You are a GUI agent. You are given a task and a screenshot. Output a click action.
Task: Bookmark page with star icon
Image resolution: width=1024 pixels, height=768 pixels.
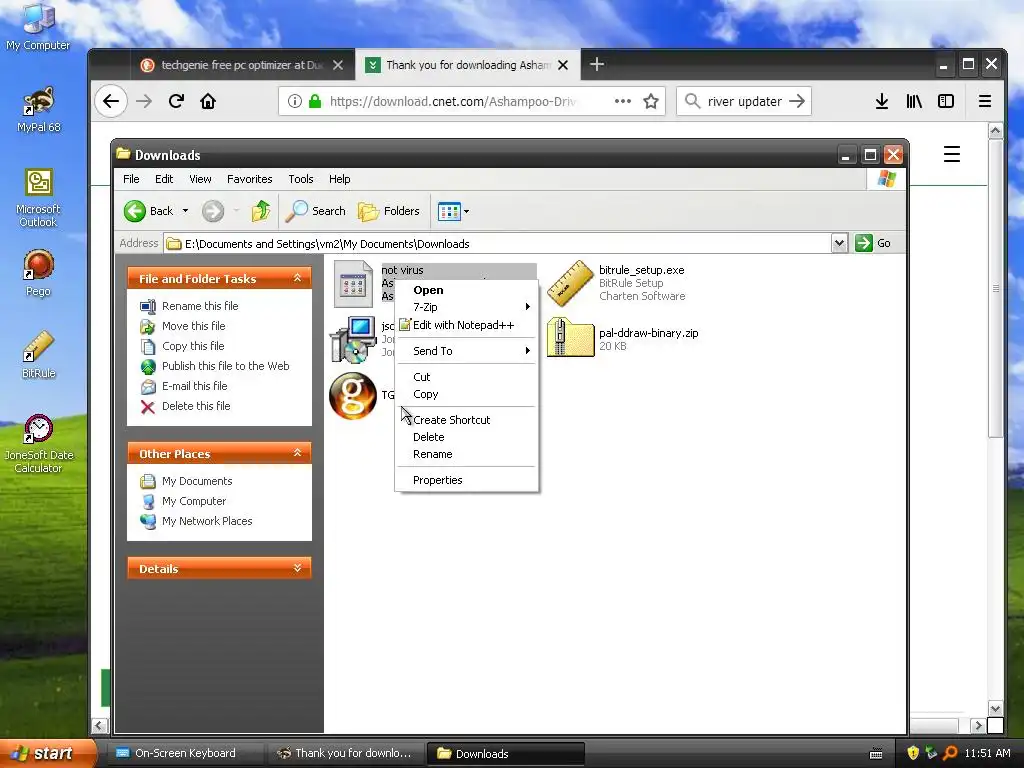coord(650,101)
